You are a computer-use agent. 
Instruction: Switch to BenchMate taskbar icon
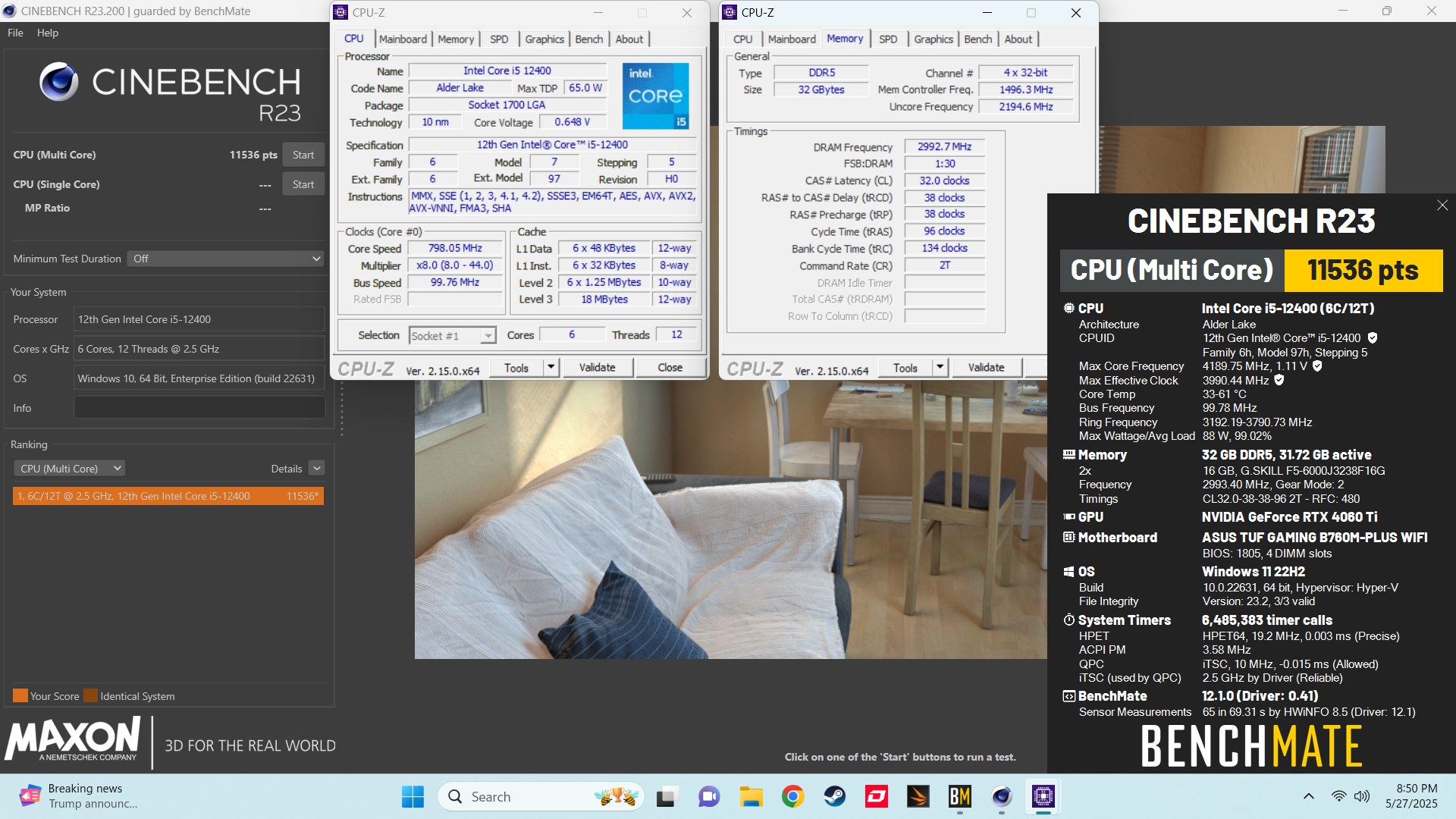(960, 796)
